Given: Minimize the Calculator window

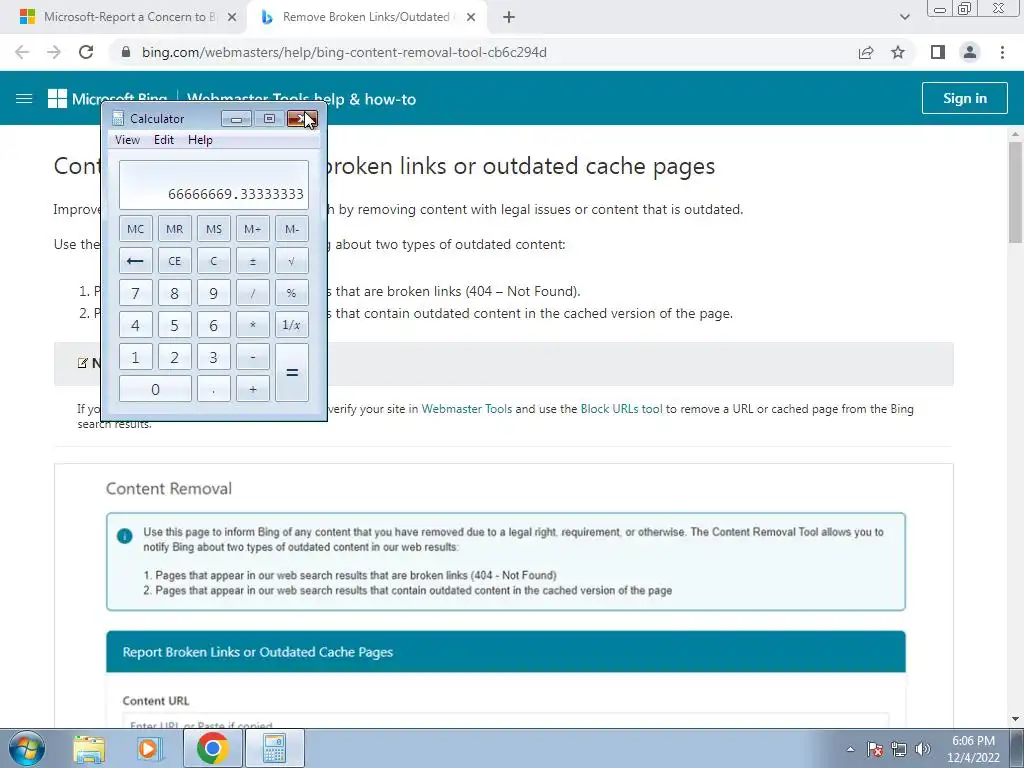Looking at the screenshot, I should pyautogui.click(x=236, y=119).
